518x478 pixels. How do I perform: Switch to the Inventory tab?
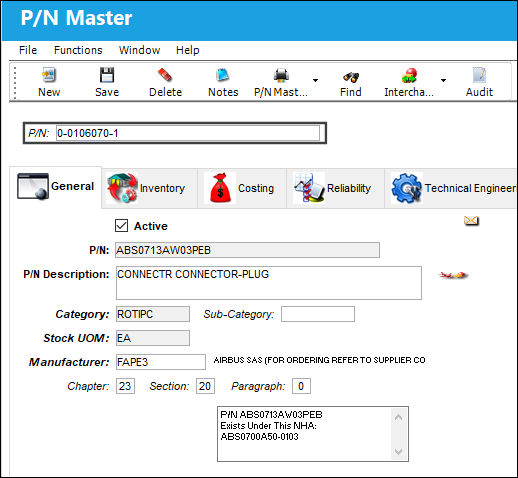[x=149, y=188]
